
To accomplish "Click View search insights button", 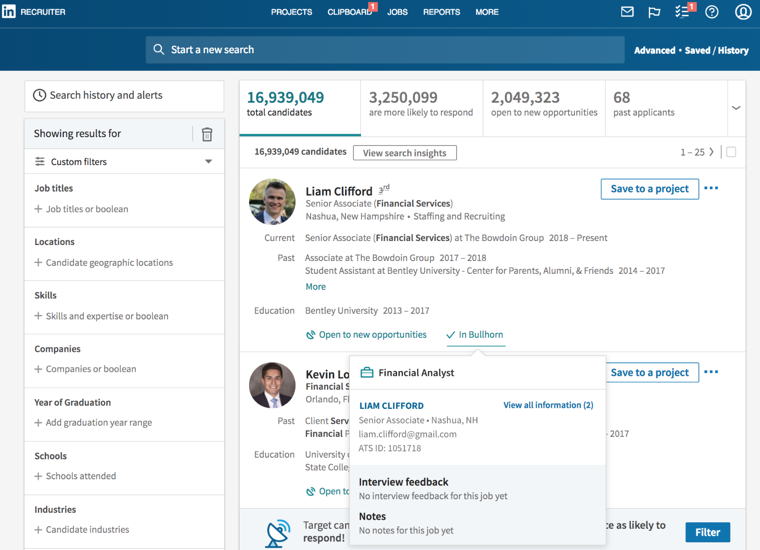I will tap(405, 153).
